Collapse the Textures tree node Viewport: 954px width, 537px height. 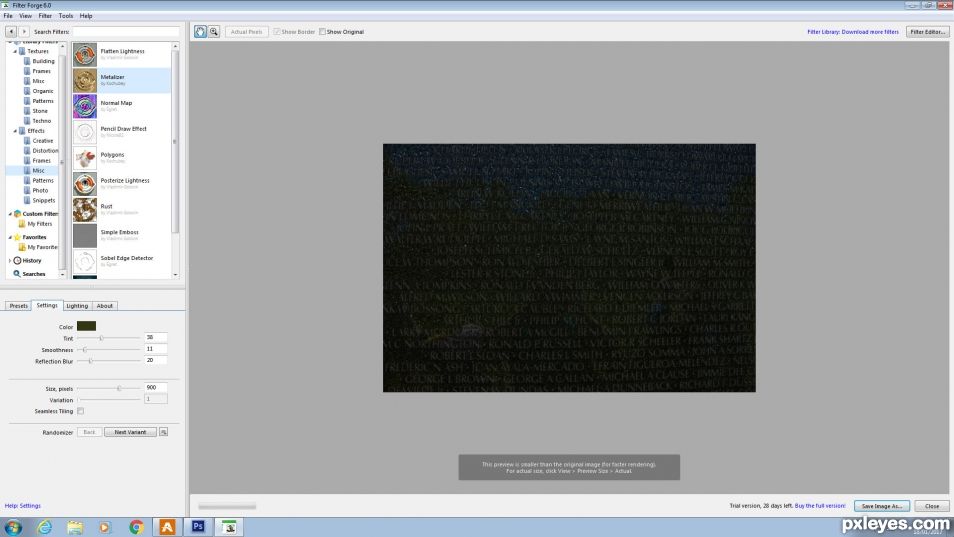15,51
